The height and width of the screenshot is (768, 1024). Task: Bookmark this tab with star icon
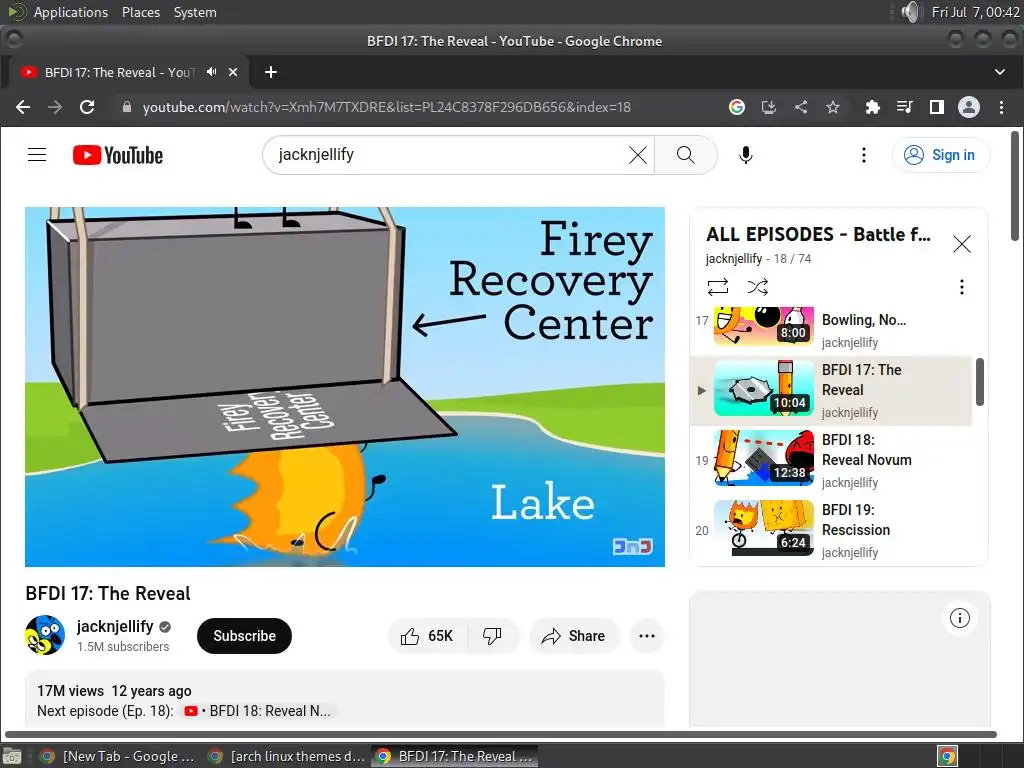833,107
